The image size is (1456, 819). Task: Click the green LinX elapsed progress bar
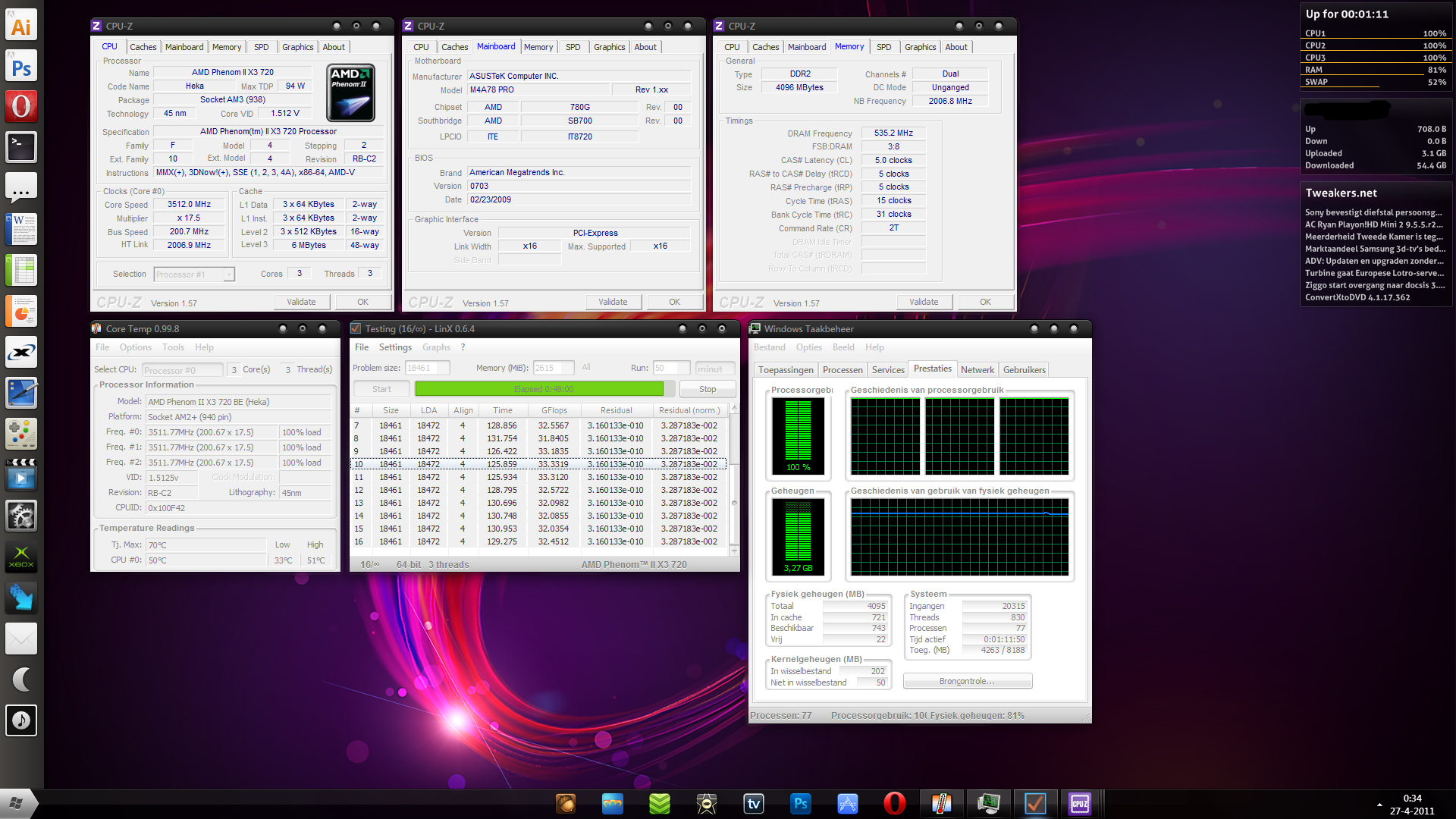pyautogui.click(x=544, y=389)
